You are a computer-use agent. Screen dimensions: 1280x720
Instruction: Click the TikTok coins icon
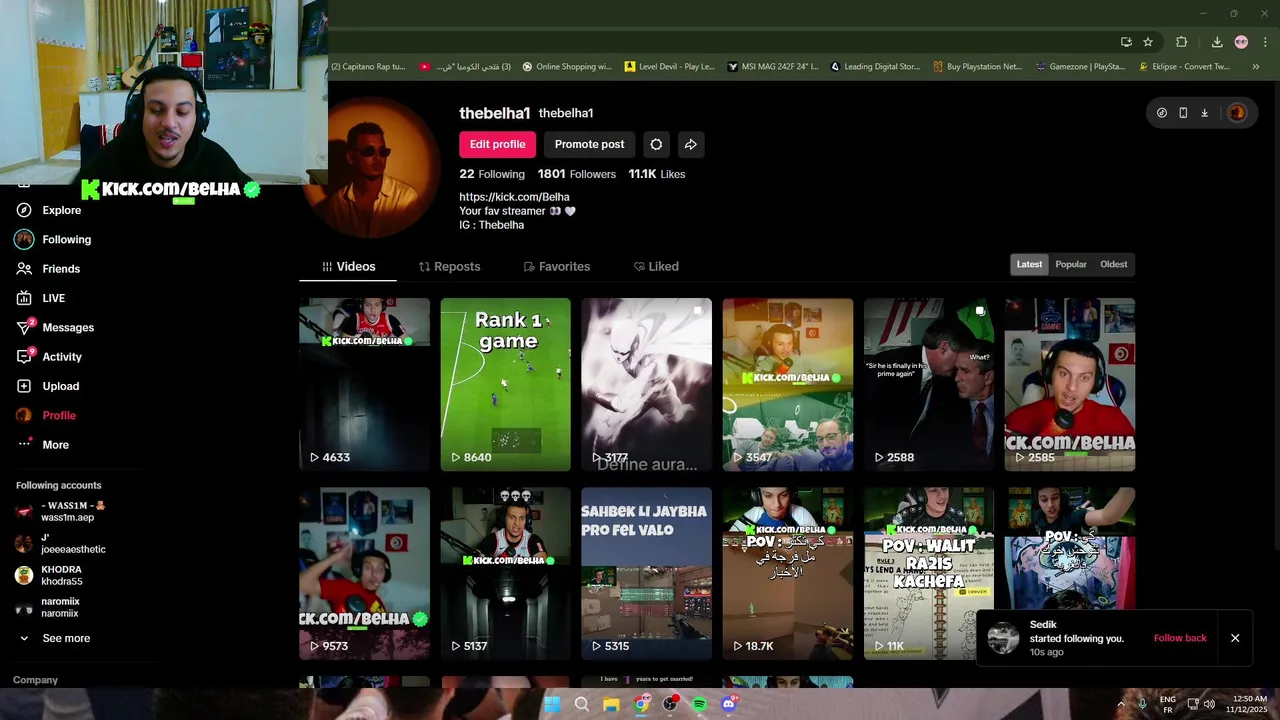coord(1161,113)
